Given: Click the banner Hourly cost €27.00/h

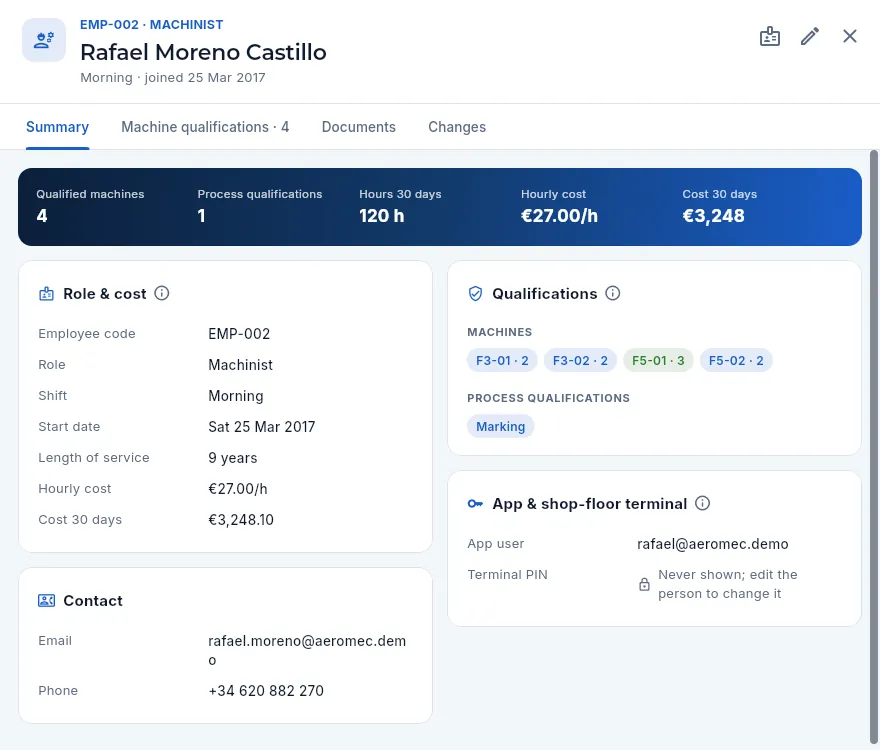Looking at the screenshot, I should pos(560,216).
